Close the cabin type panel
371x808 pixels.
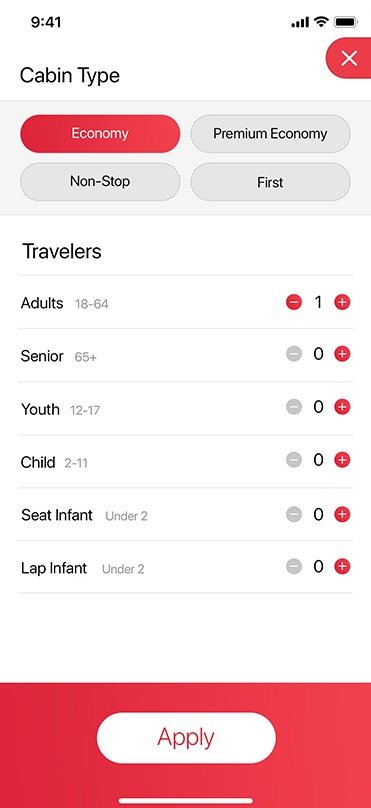click(x=349, y=58)
